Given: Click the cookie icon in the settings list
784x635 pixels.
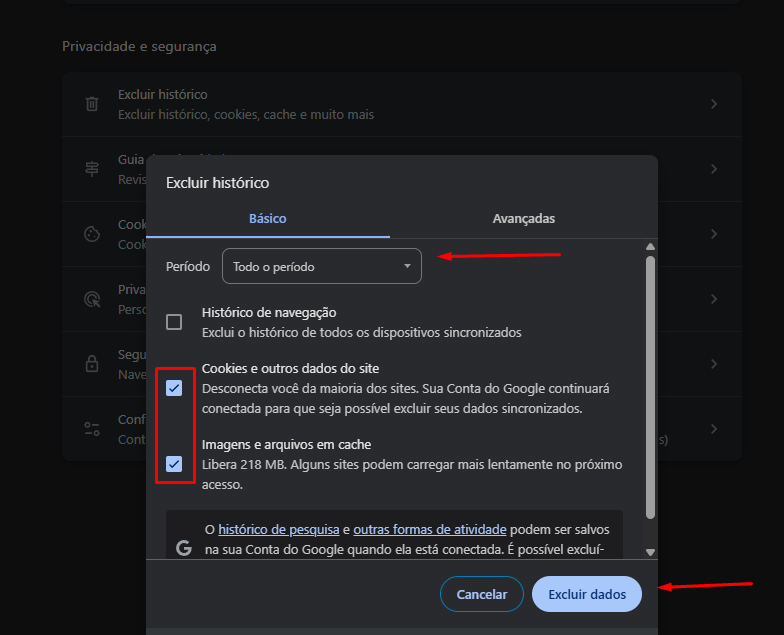Looking at the screenshot, I should click(x=92, y=234).
